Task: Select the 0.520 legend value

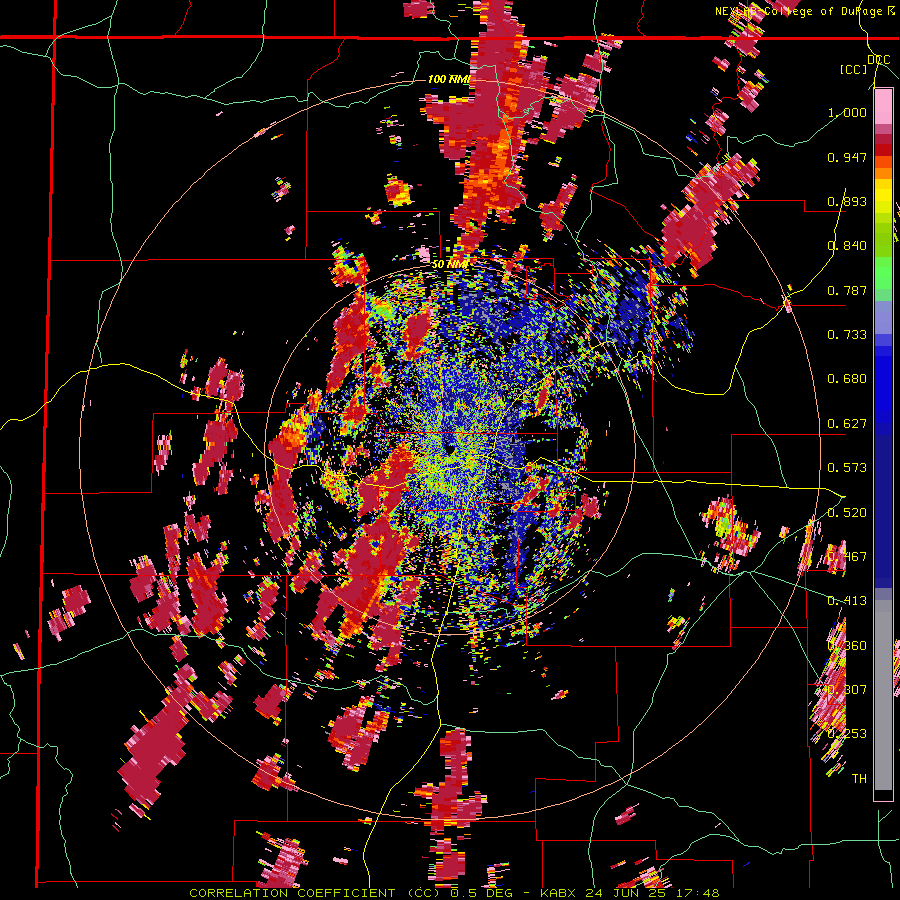Action: pyautogui.click(x=847, y=513)
